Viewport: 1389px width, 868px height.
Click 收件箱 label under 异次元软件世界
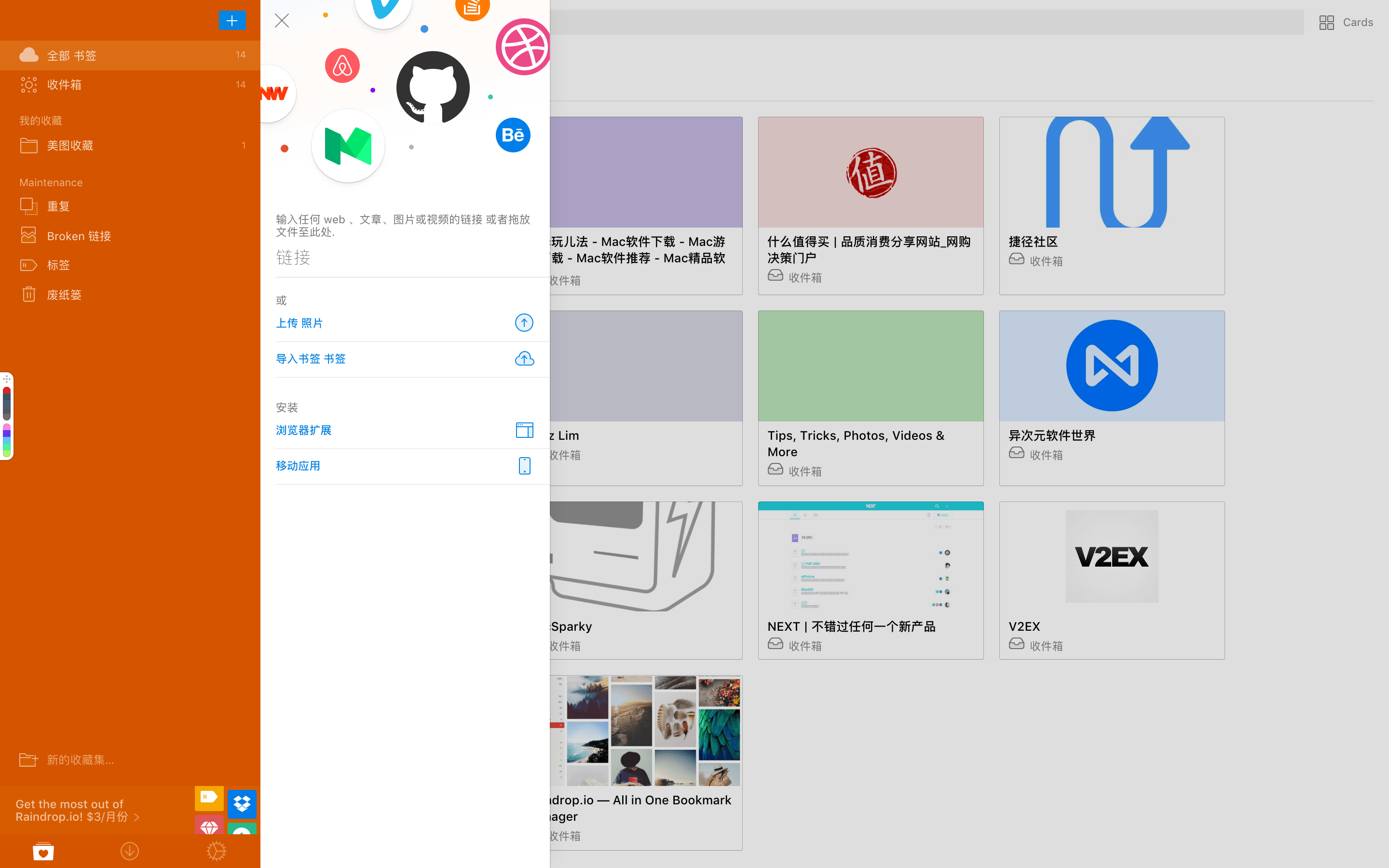1047,455
